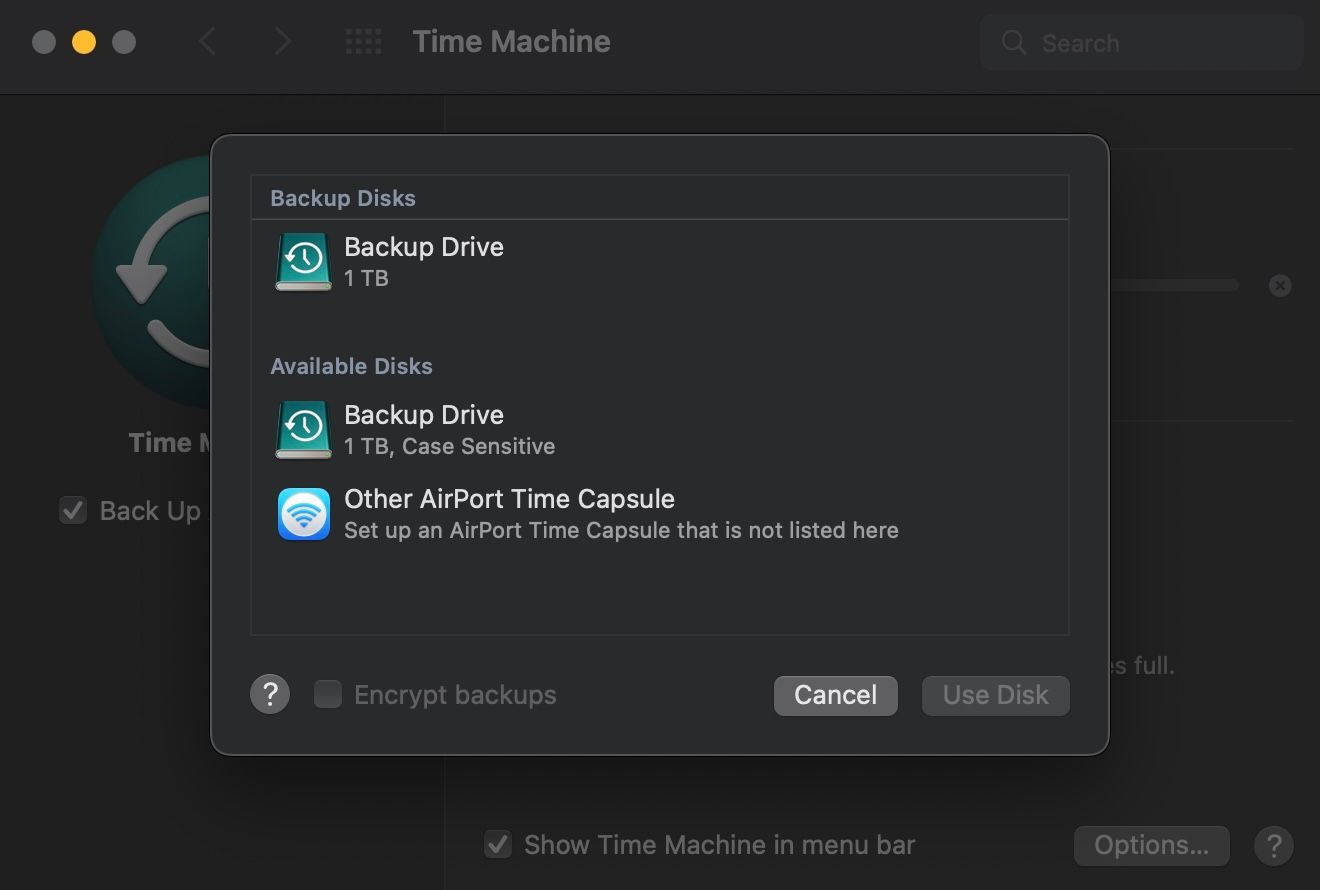Toggle Back Up Automatically checkbox

pos(73,511)
